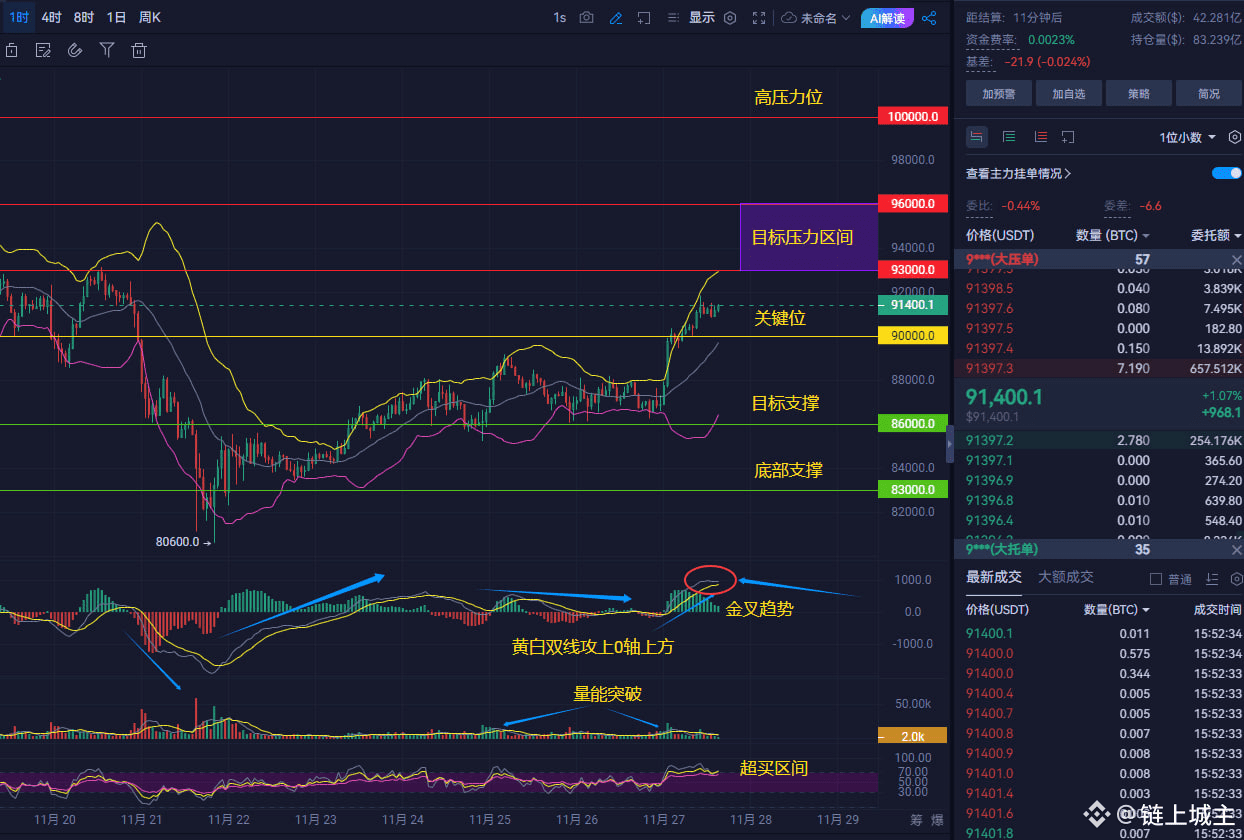1244x840 pixels.
Task: Delete drawings with the trash icon
Action: pos(139,50)
